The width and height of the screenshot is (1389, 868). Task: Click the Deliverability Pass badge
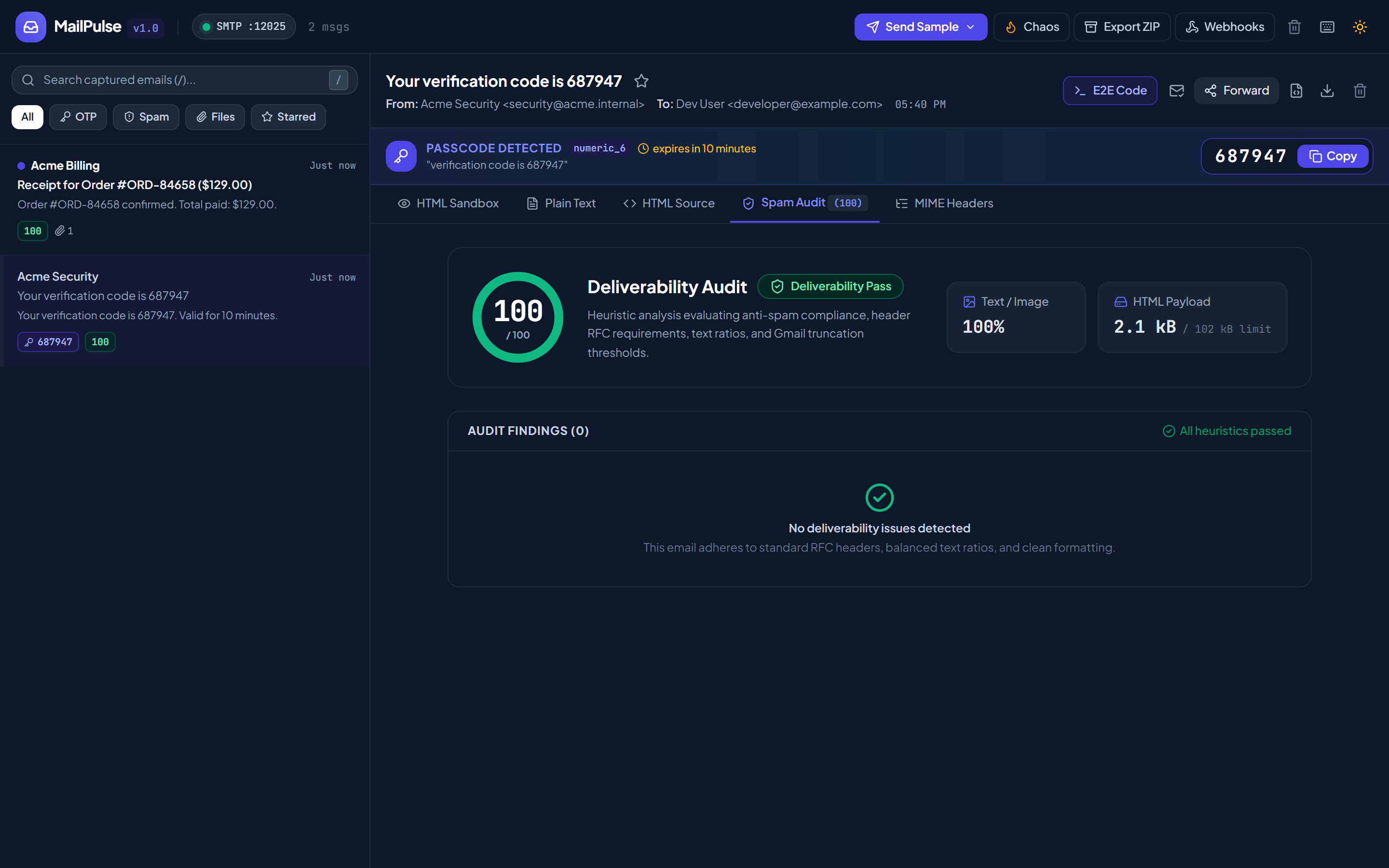click(831, 286)
